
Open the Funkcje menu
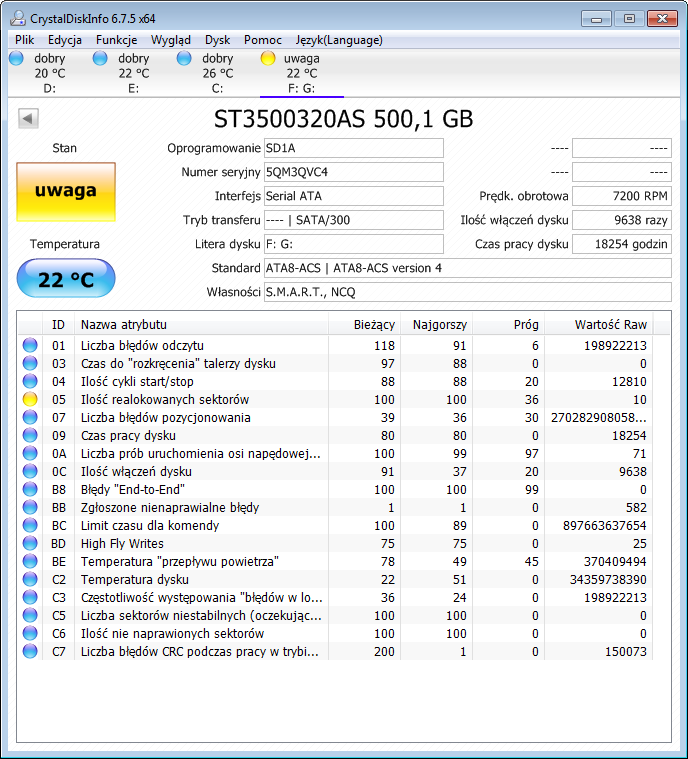tap(116, 40)
